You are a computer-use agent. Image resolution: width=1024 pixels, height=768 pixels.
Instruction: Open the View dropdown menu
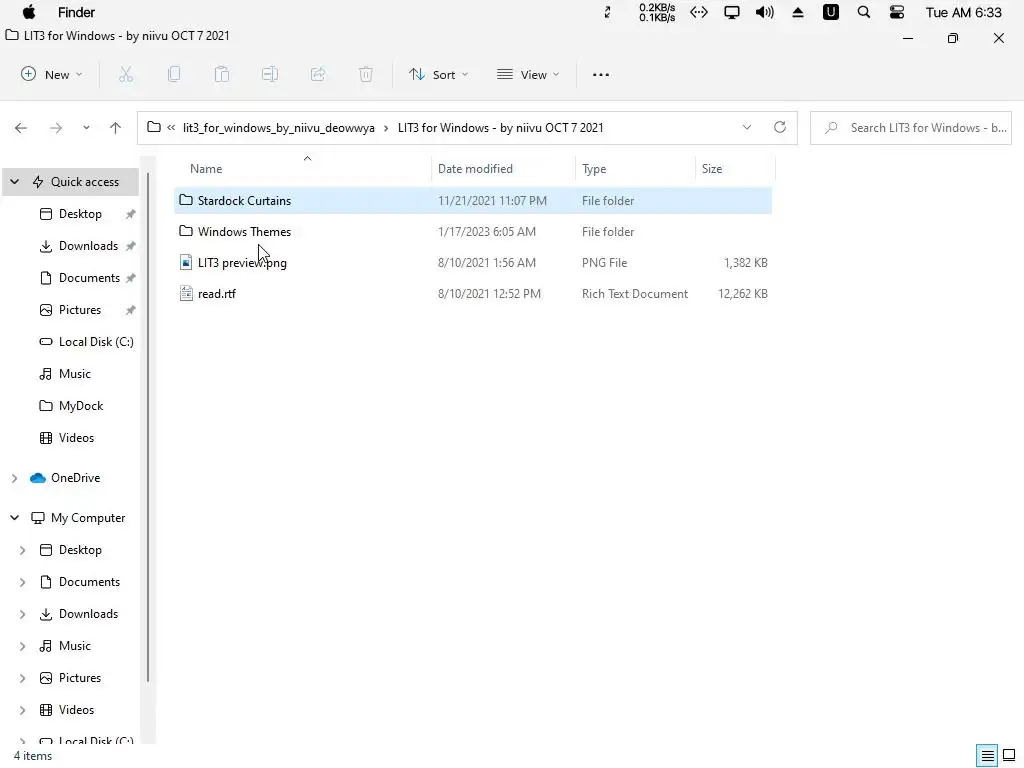(528, 74)
